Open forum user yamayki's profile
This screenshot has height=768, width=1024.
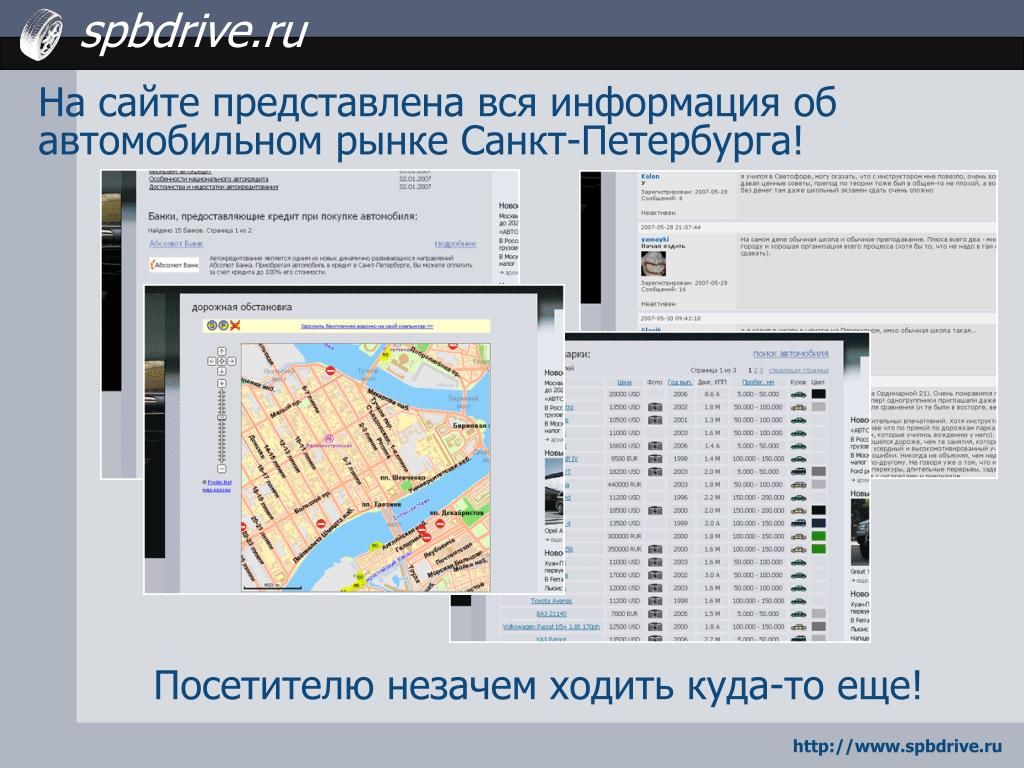click(654, 239)
